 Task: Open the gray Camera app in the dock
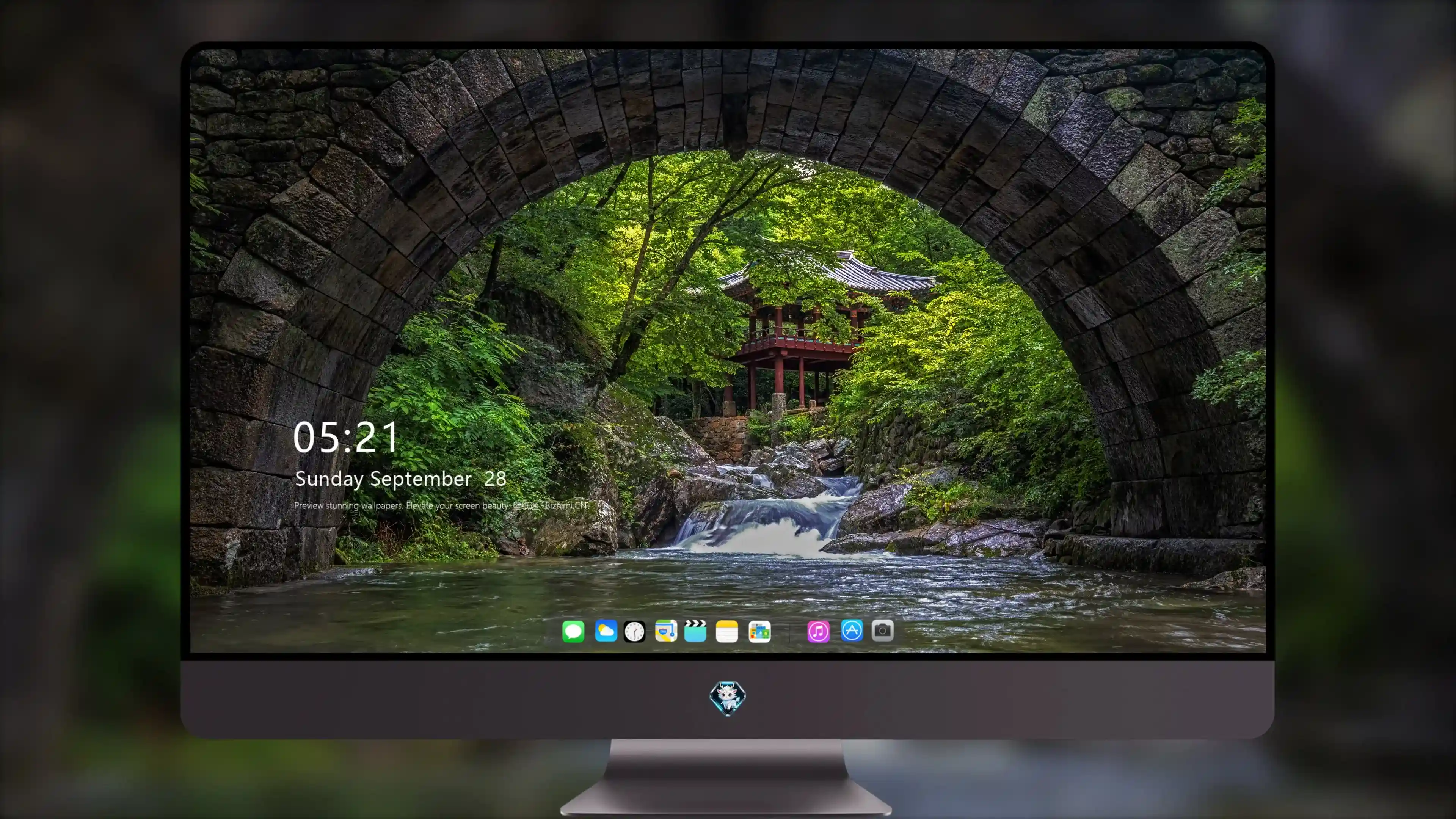pyautogui.click(x=882, y=630)
